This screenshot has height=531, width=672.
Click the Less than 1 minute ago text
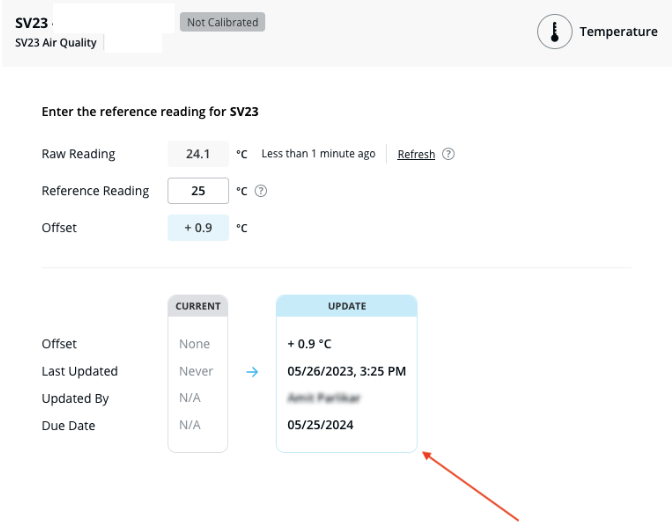pos(318,154)
